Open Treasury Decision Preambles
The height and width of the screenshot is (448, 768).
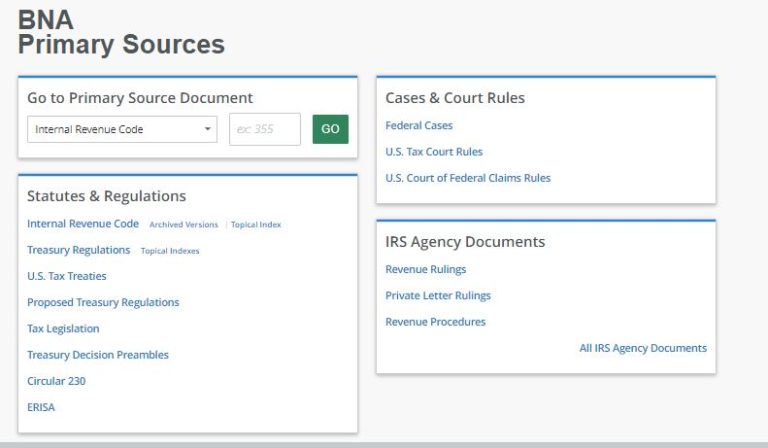pyautogui.click(x=98, y=355)
